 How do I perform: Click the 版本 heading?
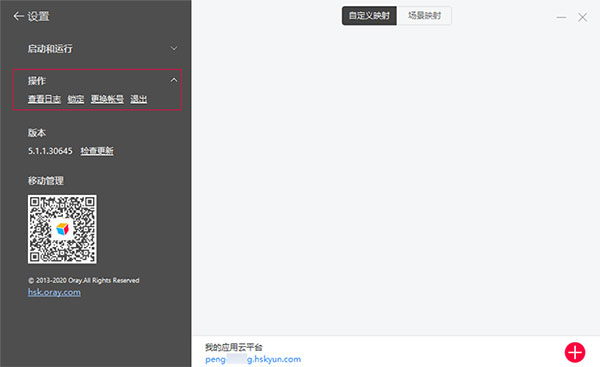37,133
